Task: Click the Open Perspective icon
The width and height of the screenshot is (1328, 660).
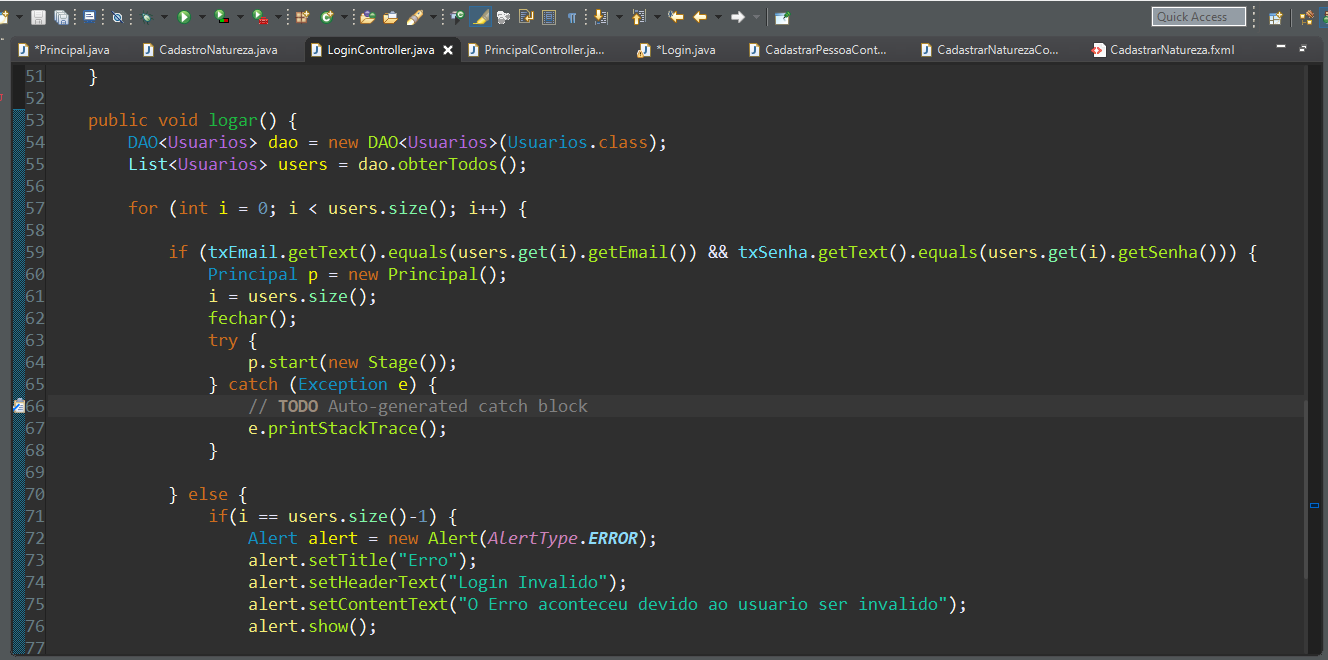Action: click(x=1275, y=17)
